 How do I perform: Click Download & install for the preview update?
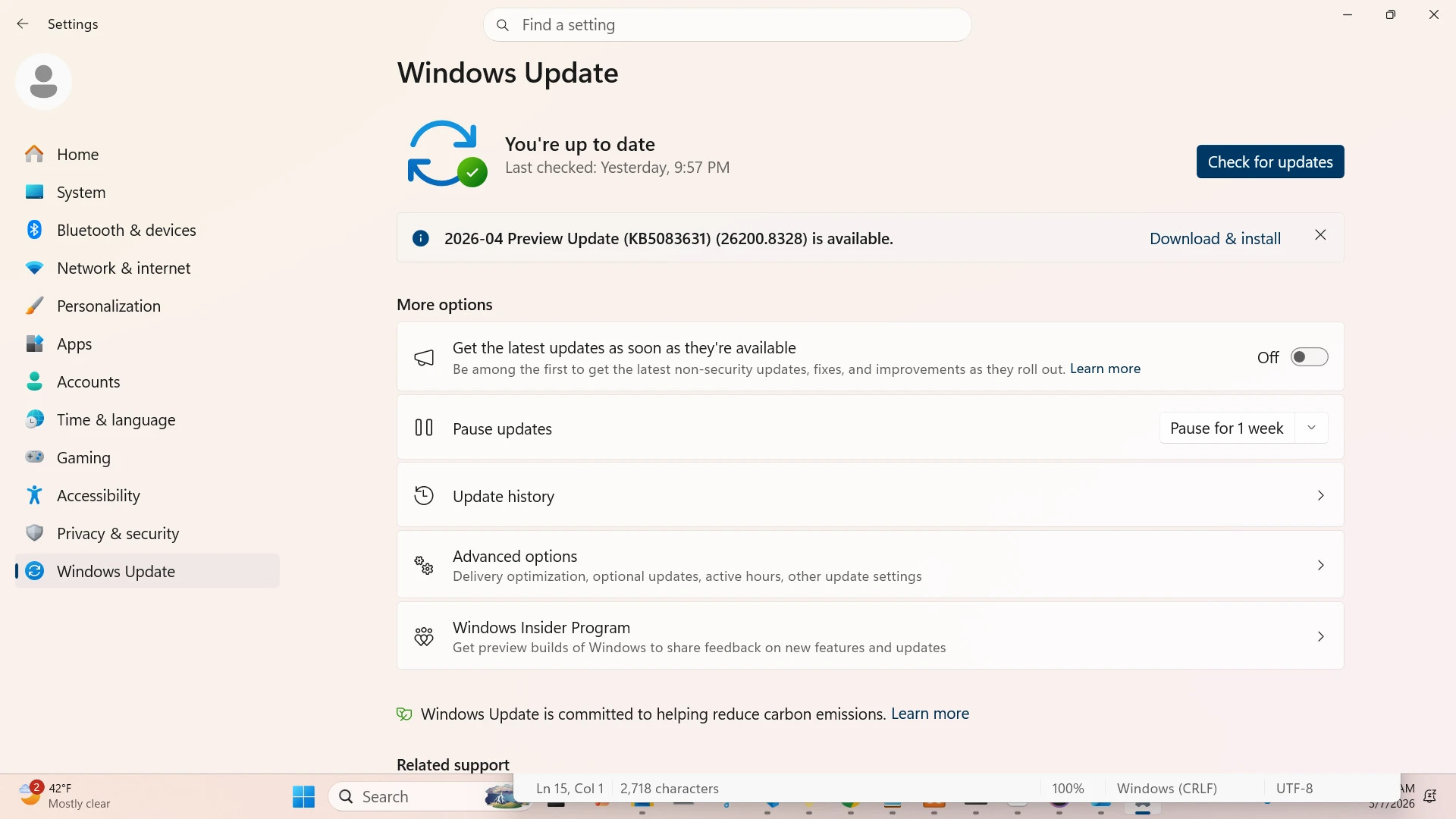[x=1215, y=238]
